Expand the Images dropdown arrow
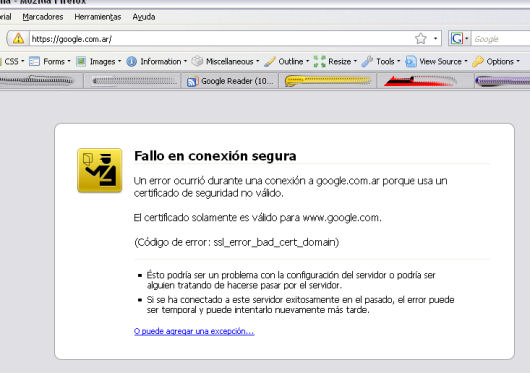 point(119,61)
